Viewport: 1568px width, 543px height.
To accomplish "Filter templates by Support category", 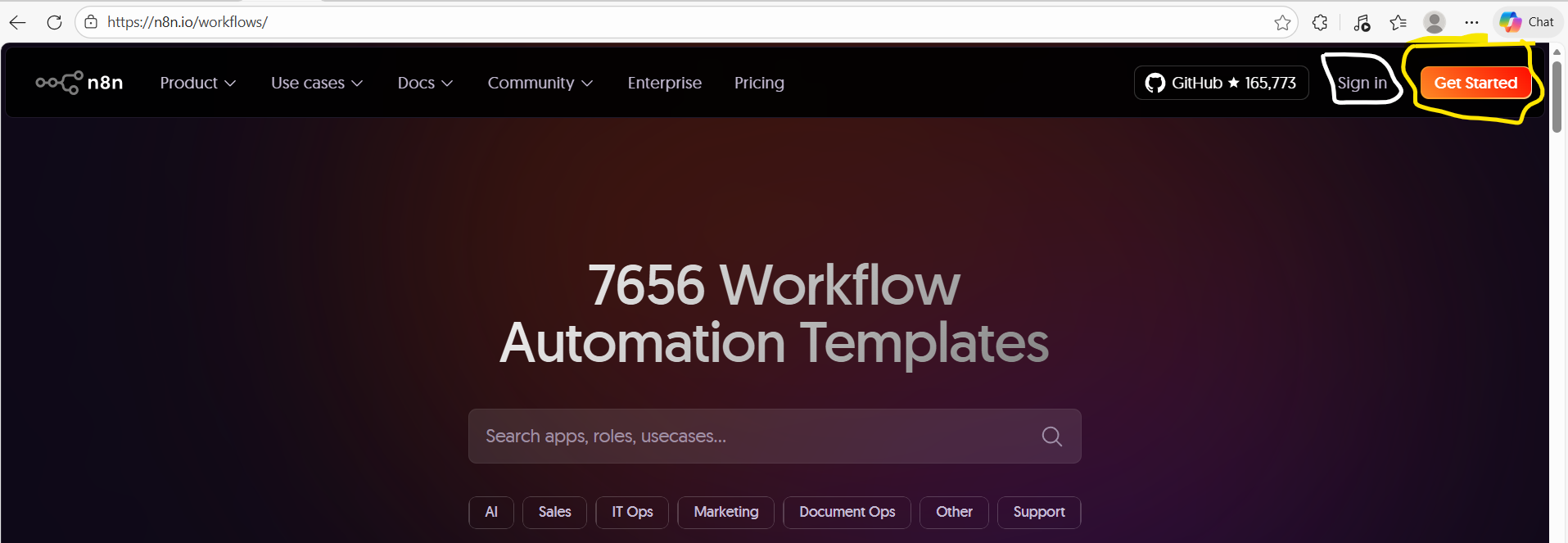I will tap(1039, 512).
